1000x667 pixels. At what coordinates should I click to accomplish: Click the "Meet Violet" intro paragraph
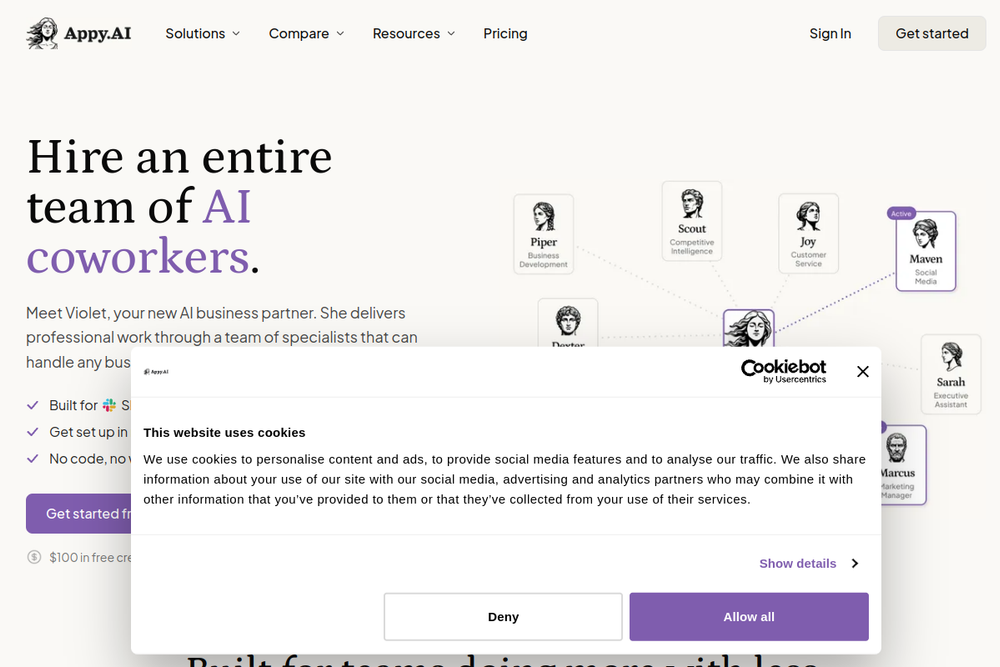pyautogui.click(x=222, y=337)
